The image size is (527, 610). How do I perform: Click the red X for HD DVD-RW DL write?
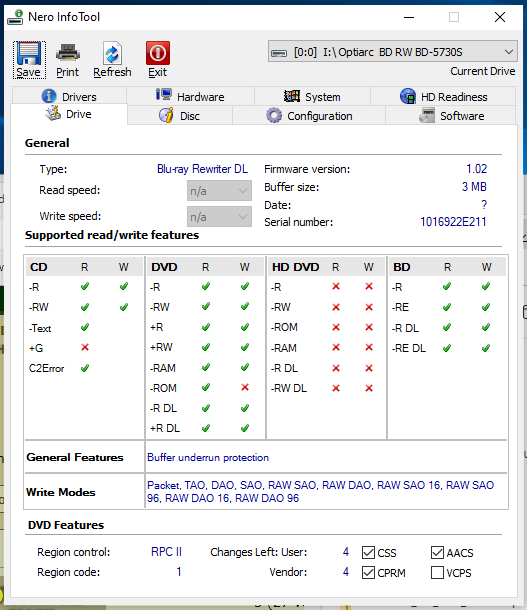(x=369, y=388)
